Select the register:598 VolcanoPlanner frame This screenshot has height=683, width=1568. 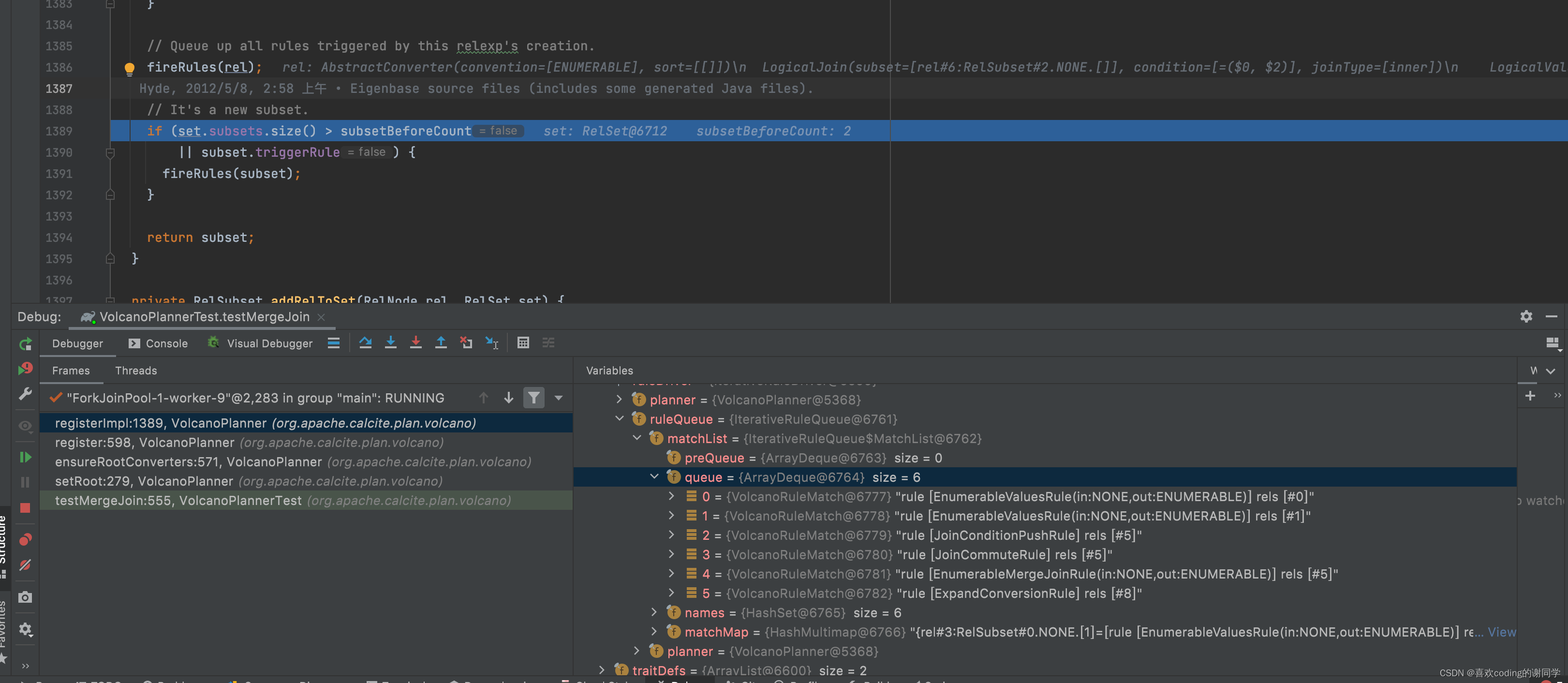144,443
